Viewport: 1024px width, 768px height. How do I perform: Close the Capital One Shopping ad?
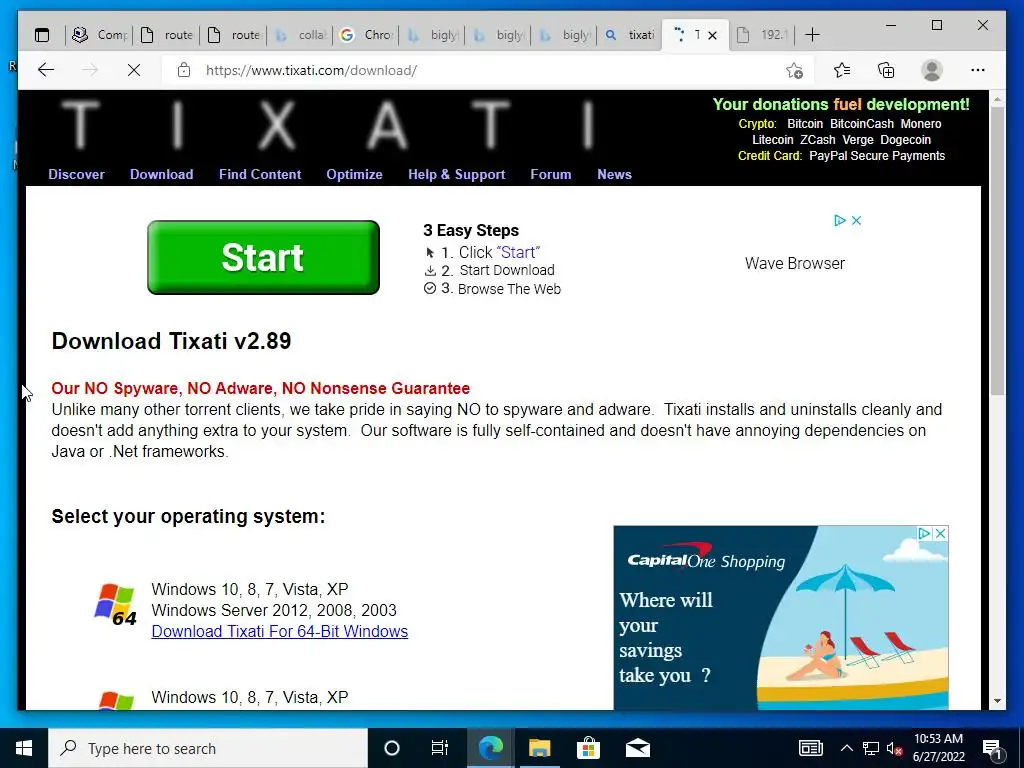pos(940,534)
